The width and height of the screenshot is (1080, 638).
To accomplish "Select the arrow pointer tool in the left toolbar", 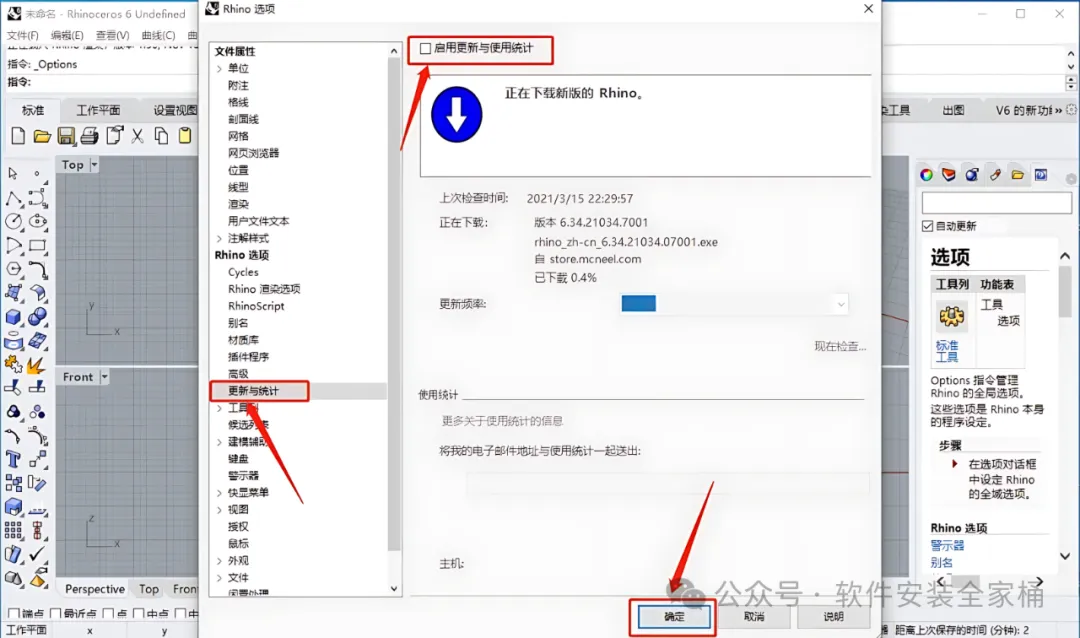I will click(13, 173).
